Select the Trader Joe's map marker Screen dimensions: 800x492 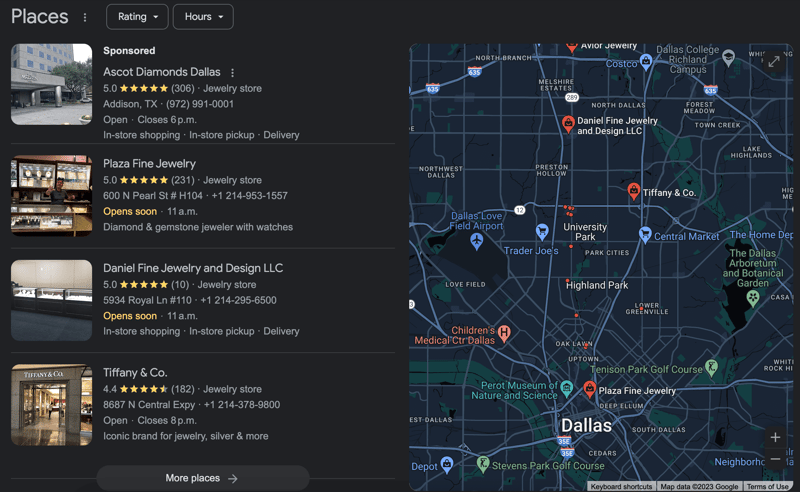pyautogui.click(x=542, y=232)
